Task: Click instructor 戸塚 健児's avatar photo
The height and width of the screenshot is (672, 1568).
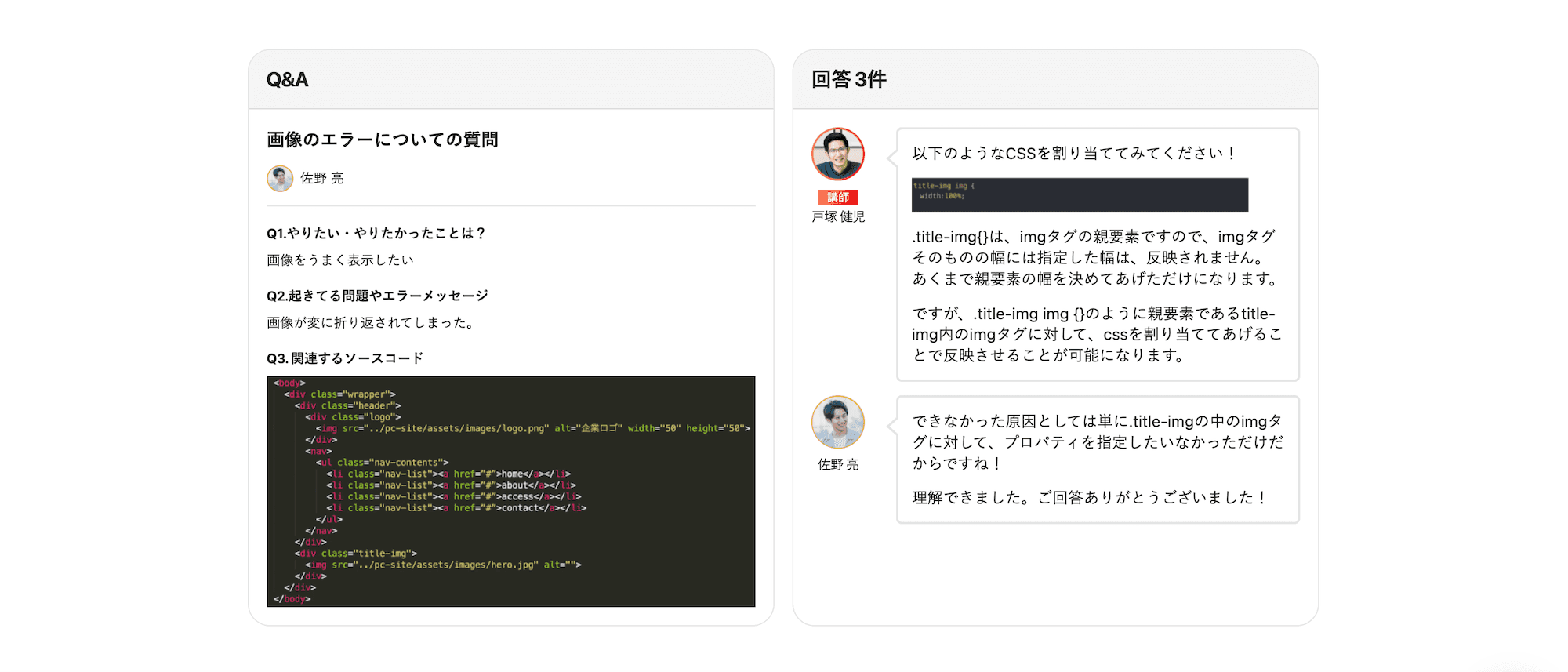Action: pyautogui.click(x=838, y=154)
